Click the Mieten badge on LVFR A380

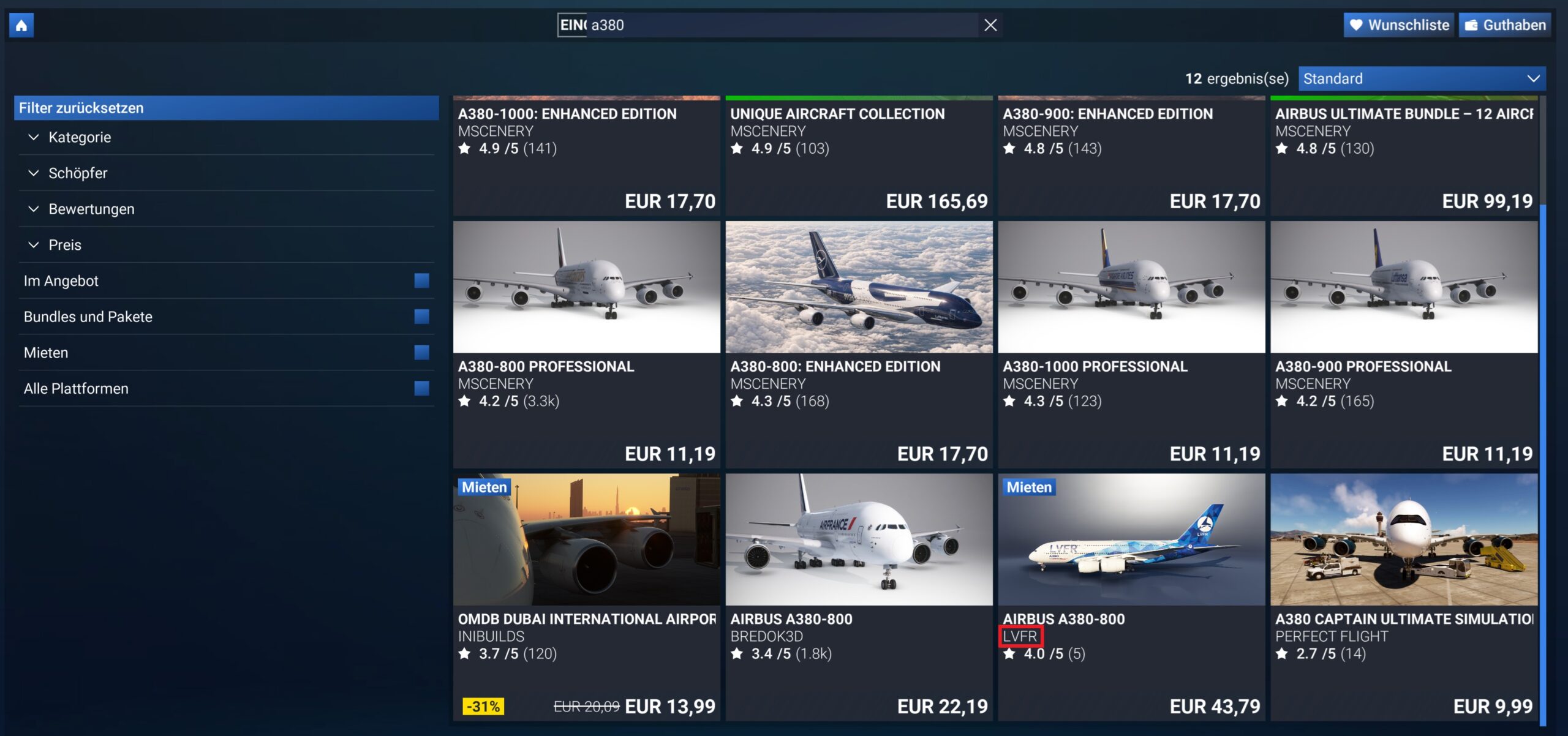click(1029, 487)
